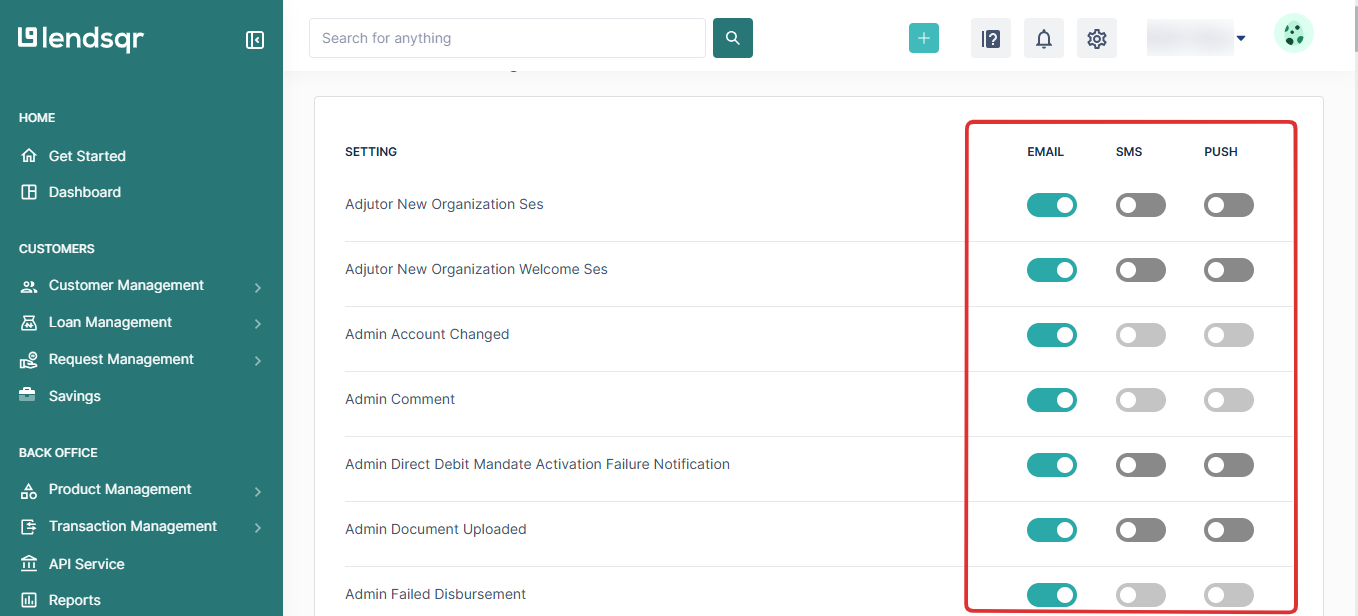Enable Push for Adjutor New Organization Ses
The image size is (1358, 616).
pyautogui.click(x=1229, y=205)
